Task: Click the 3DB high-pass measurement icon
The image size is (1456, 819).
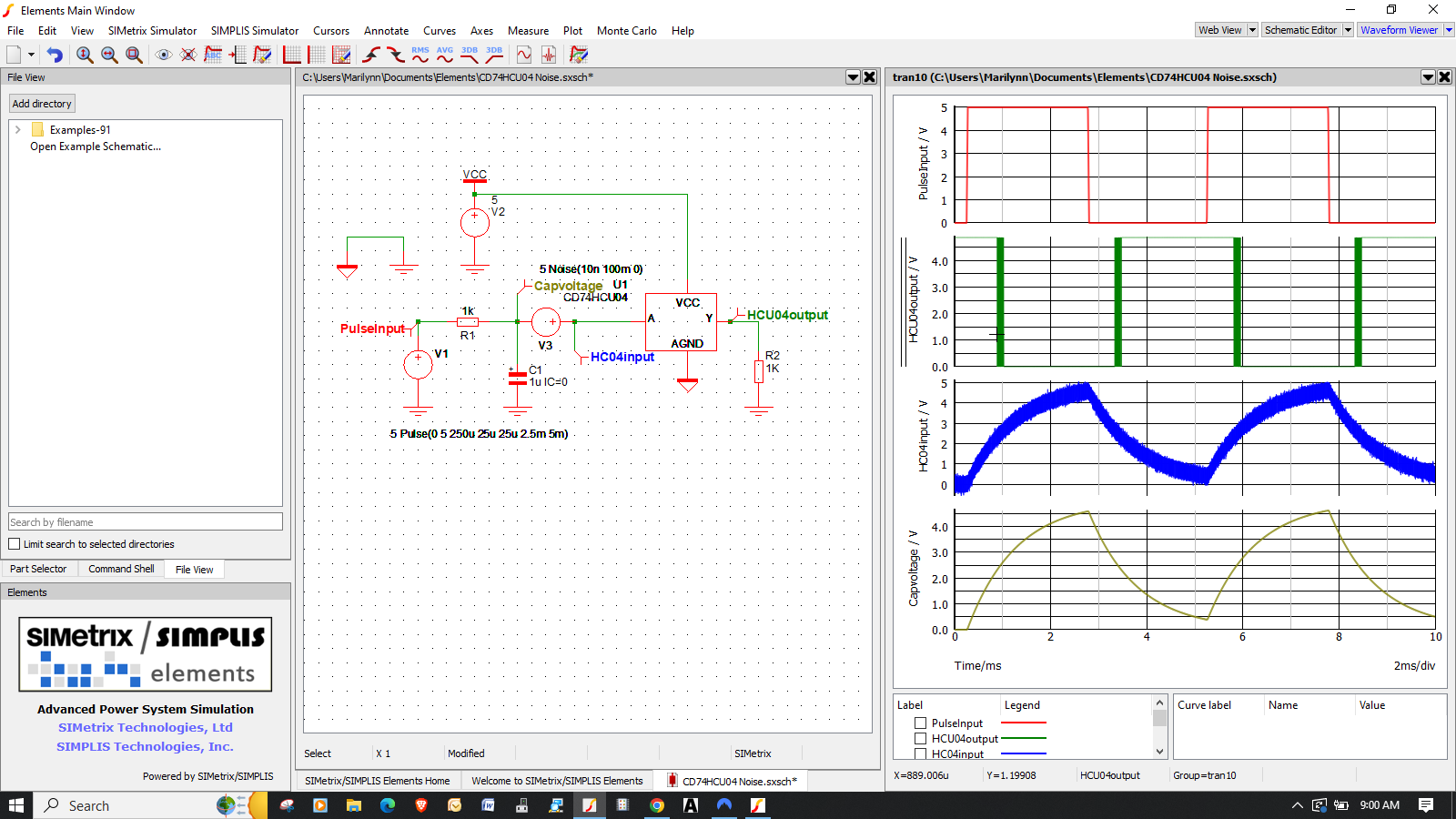Action: pos(494,55)
